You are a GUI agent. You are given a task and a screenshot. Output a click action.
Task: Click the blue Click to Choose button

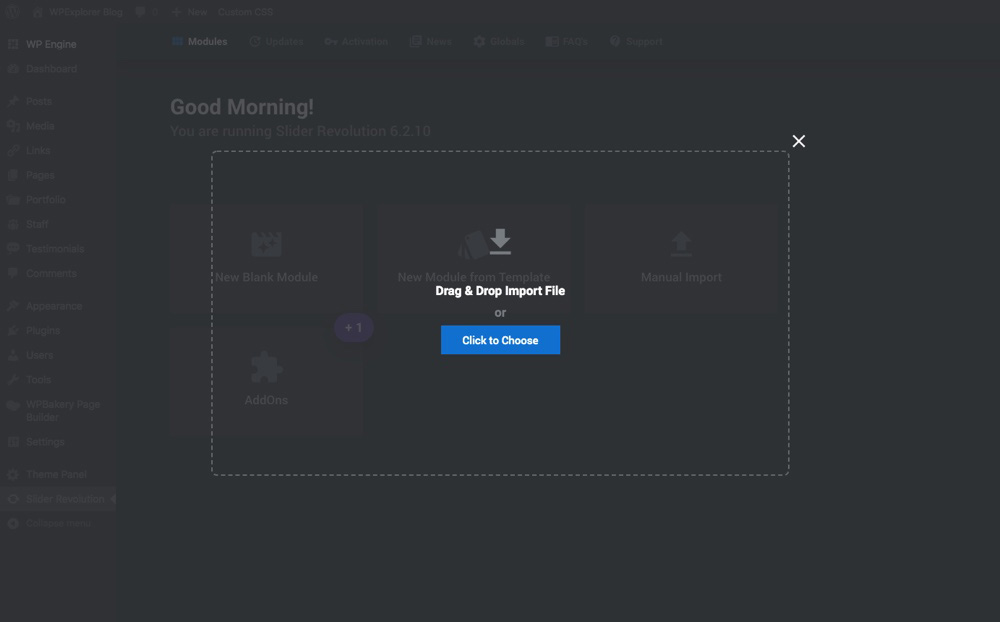(x=500, y=340)
